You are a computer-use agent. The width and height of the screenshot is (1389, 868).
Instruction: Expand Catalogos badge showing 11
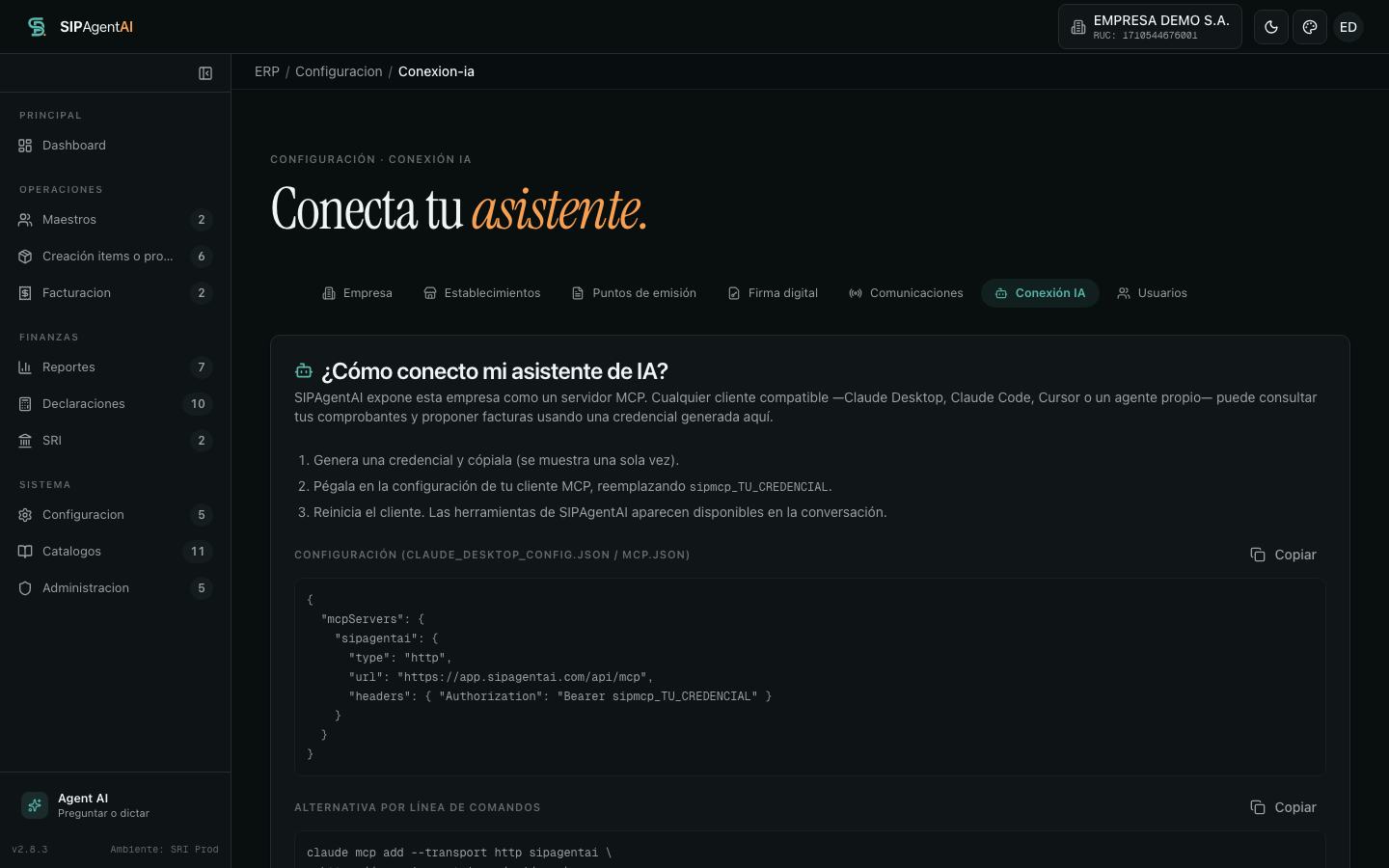(198, 552)
